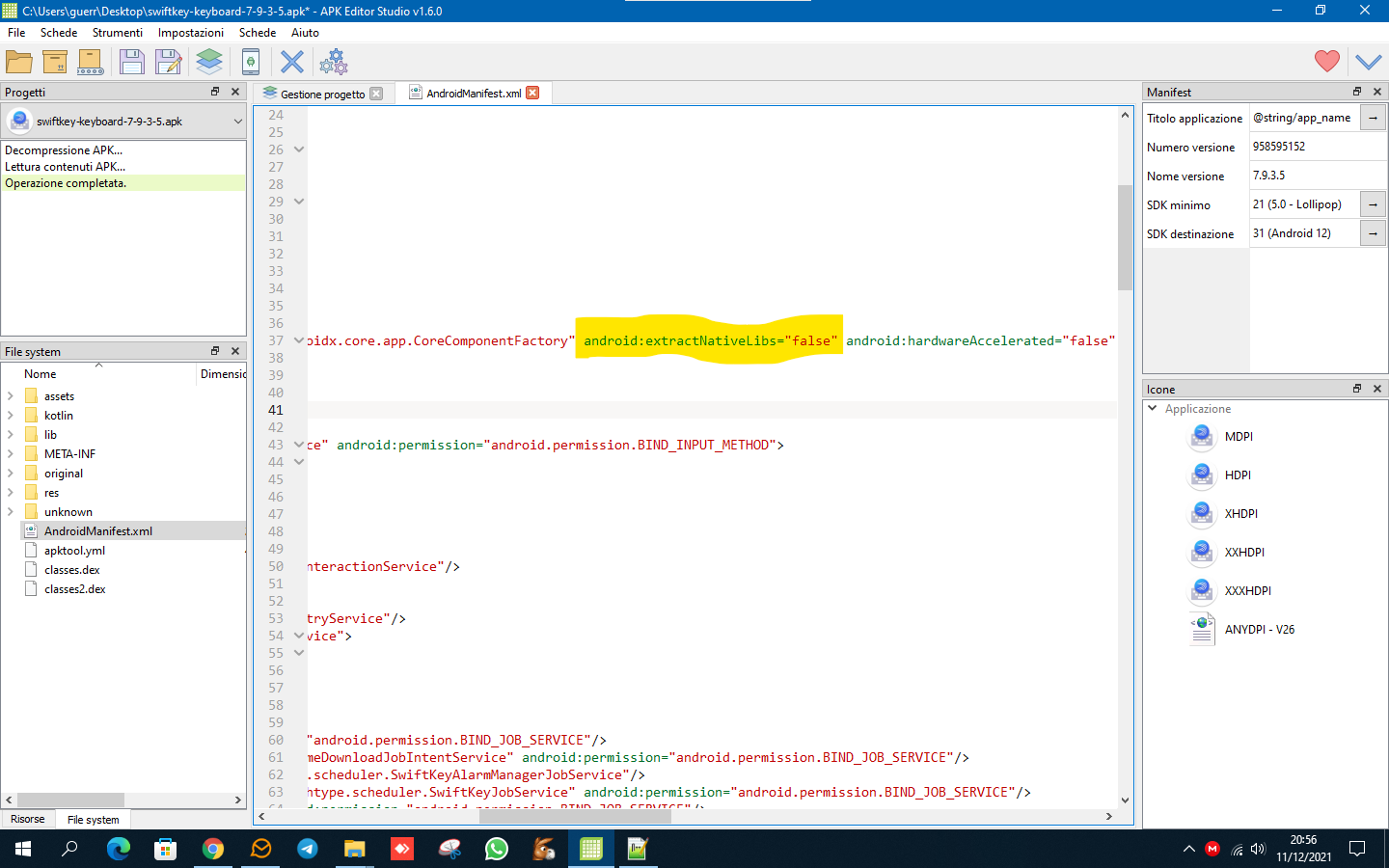
Task: Collapse code fold at line 37
Action: click(x=299, y=340)
